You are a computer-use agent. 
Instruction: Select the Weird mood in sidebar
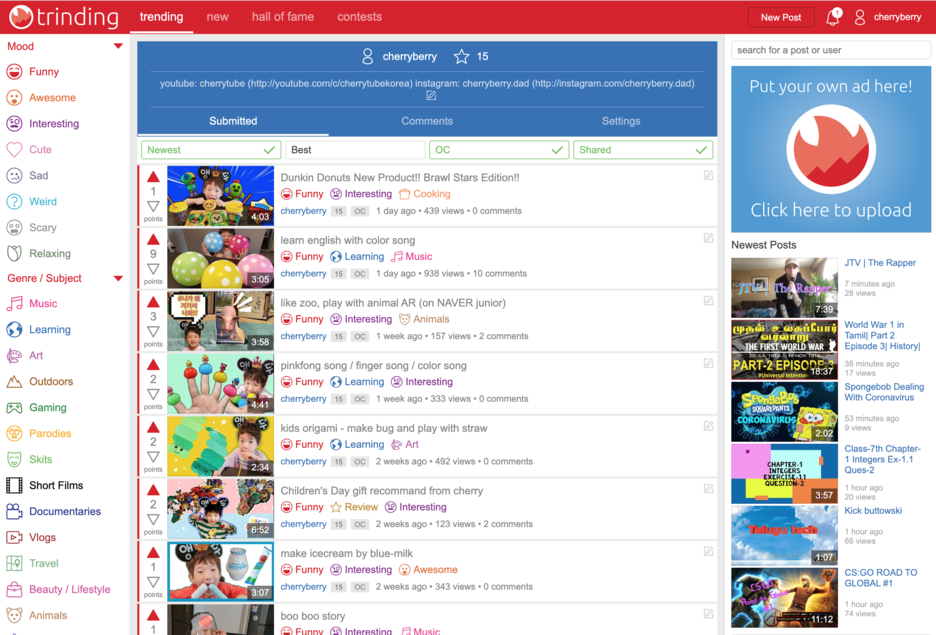click(43, 201)
